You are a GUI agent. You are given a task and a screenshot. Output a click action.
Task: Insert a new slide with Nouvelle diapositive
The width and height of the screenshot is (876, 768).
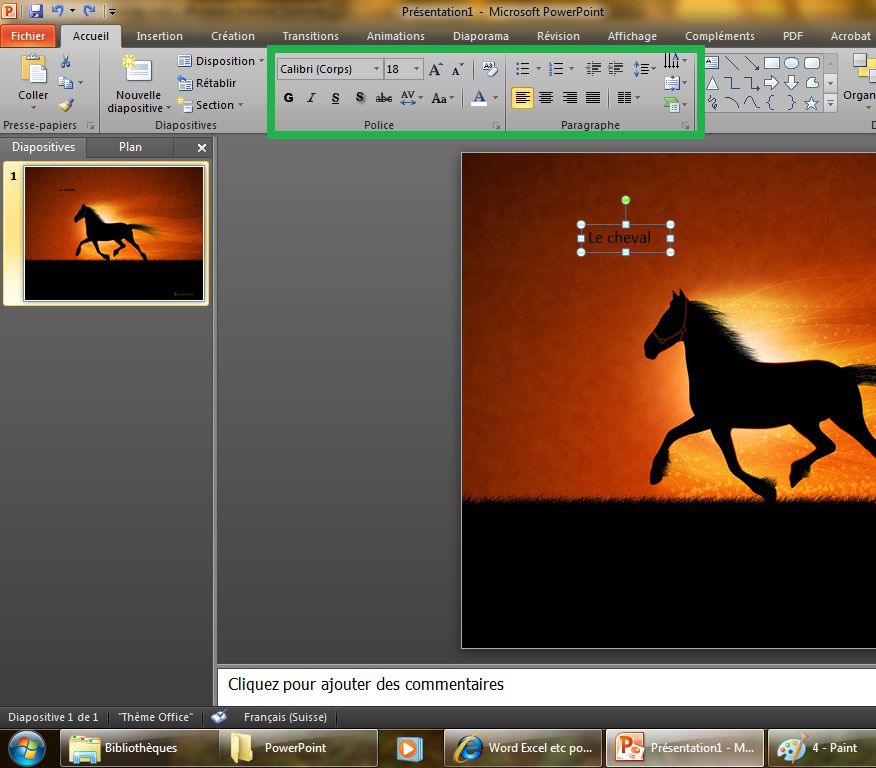point(137,70)
